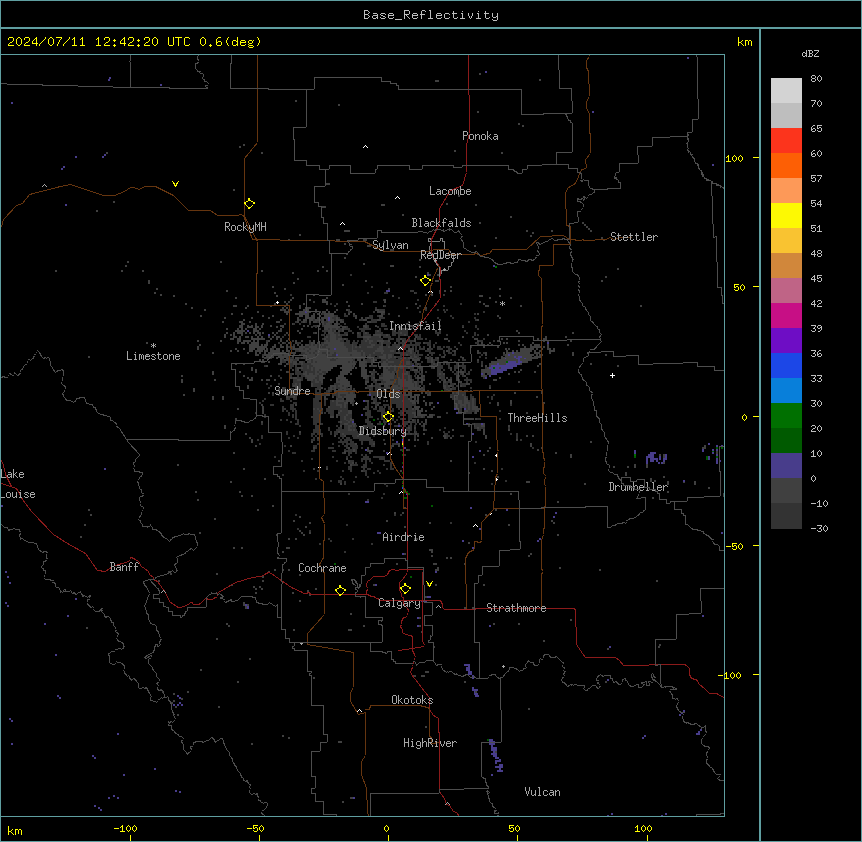Click the asterisk marker east of Innisfail
Image resolution: width=862 pixels, height=842 pixels.
(x=502, y=303)
